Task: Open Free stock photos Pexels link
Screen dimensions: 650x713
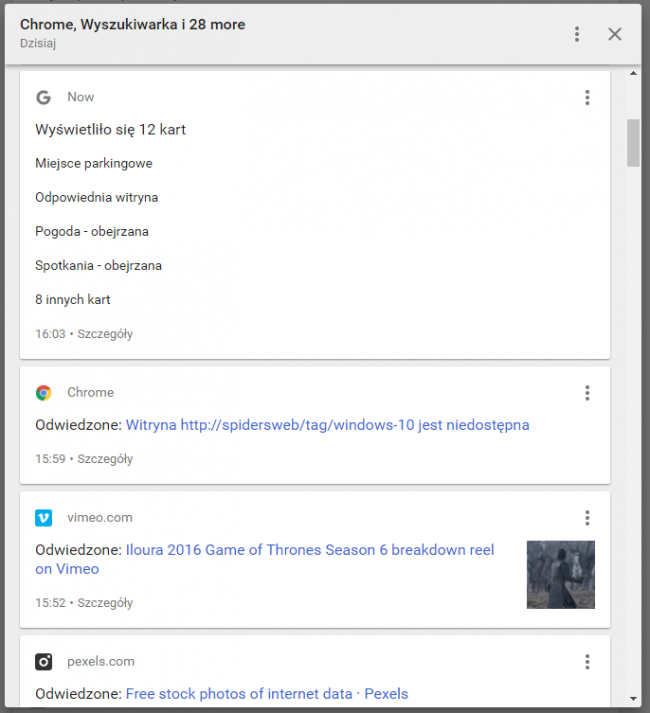Action: pyautogui.click(x=267, y=694)
